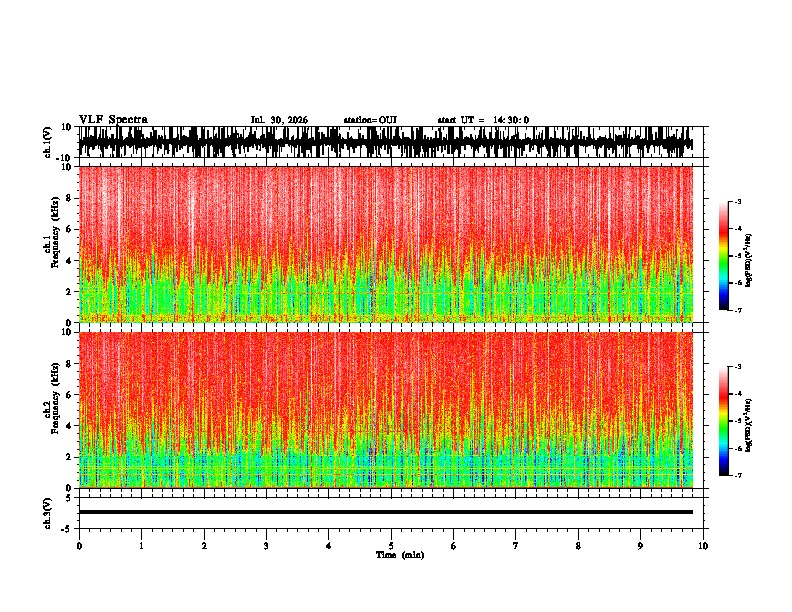Click the "ch.2 Frequency (kHz)" axis label
Image resolution: width=792 pixels, height=612 pixels.
(x=52, y=398)
